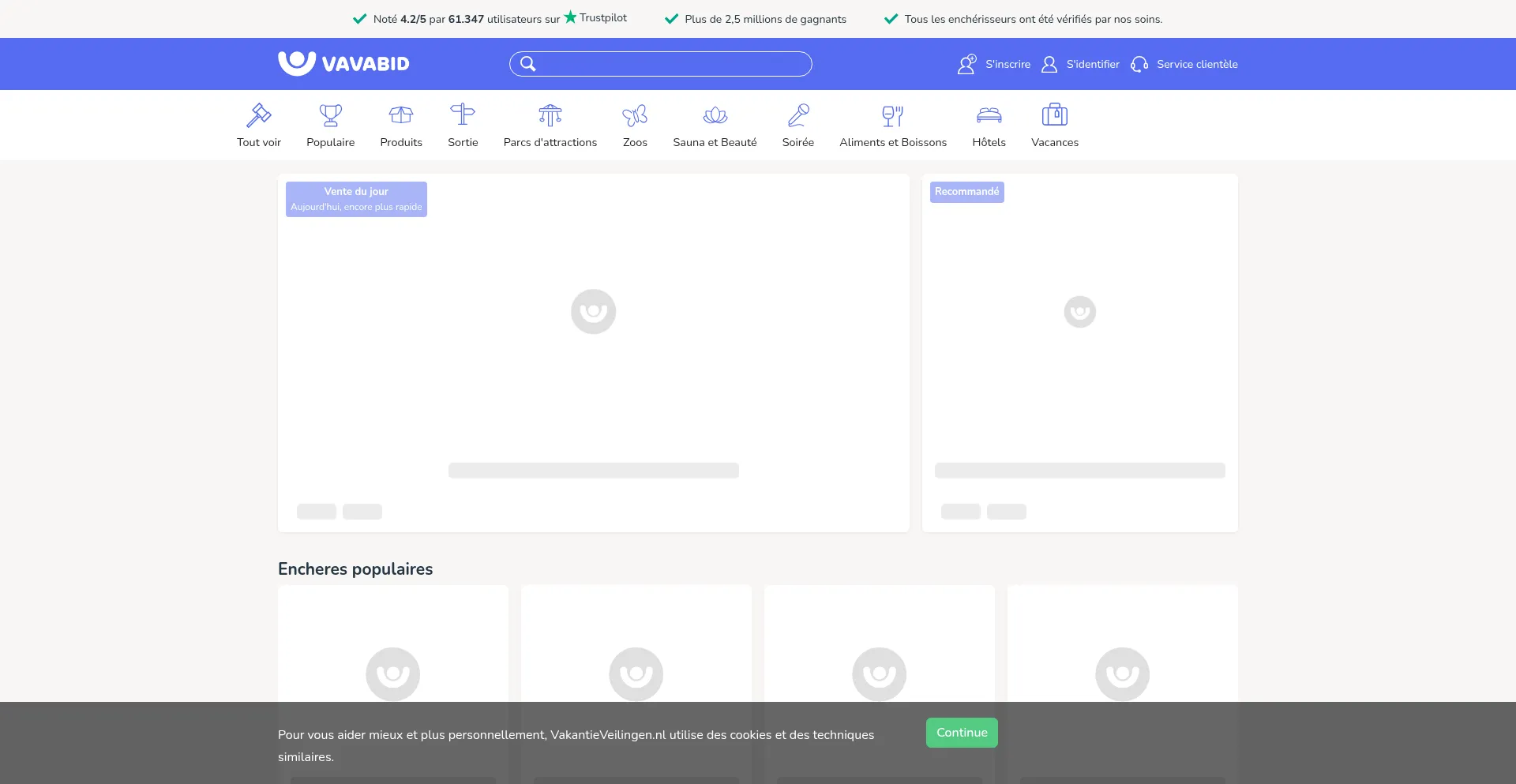Select the Produits category label
Image resolution: width=1516 pixels, height=784 pixels.
coord(401,142)
